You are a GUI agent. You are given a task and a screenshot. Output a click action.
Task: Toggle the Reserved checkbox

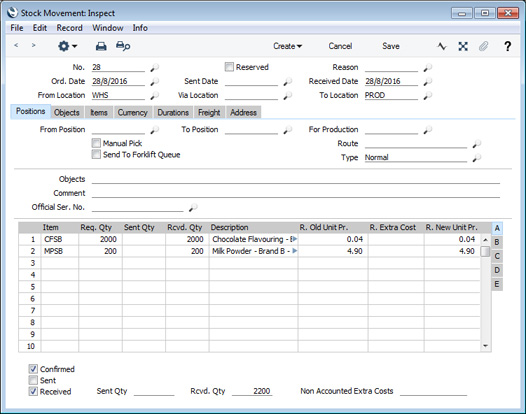pyautogui.click(x=229, y=67)
